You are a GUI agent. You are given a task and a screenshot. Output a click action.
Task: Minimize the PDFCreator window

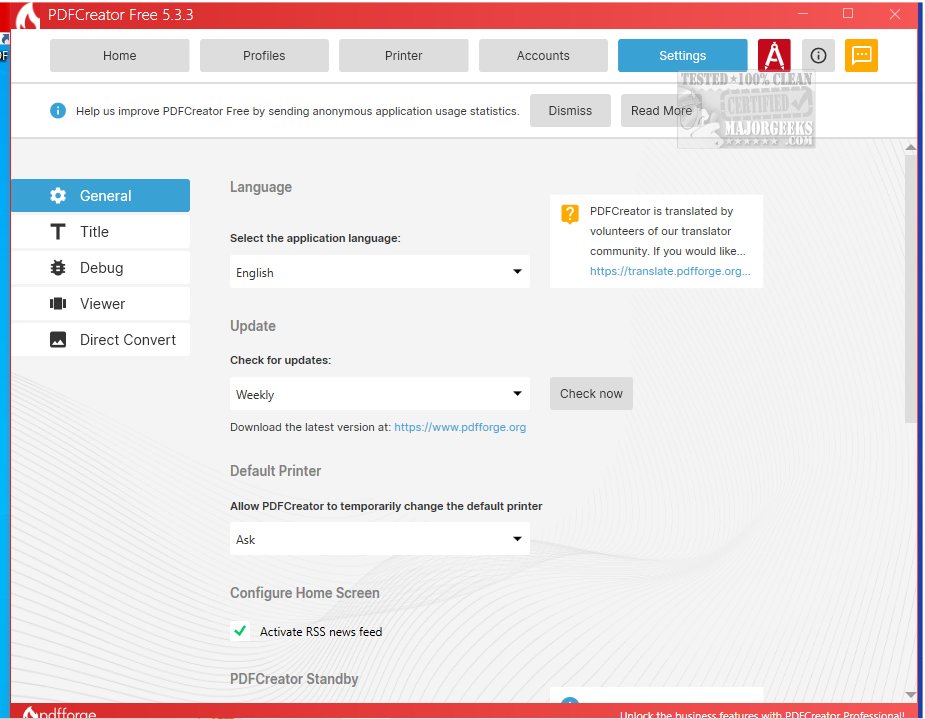[802, 14]
